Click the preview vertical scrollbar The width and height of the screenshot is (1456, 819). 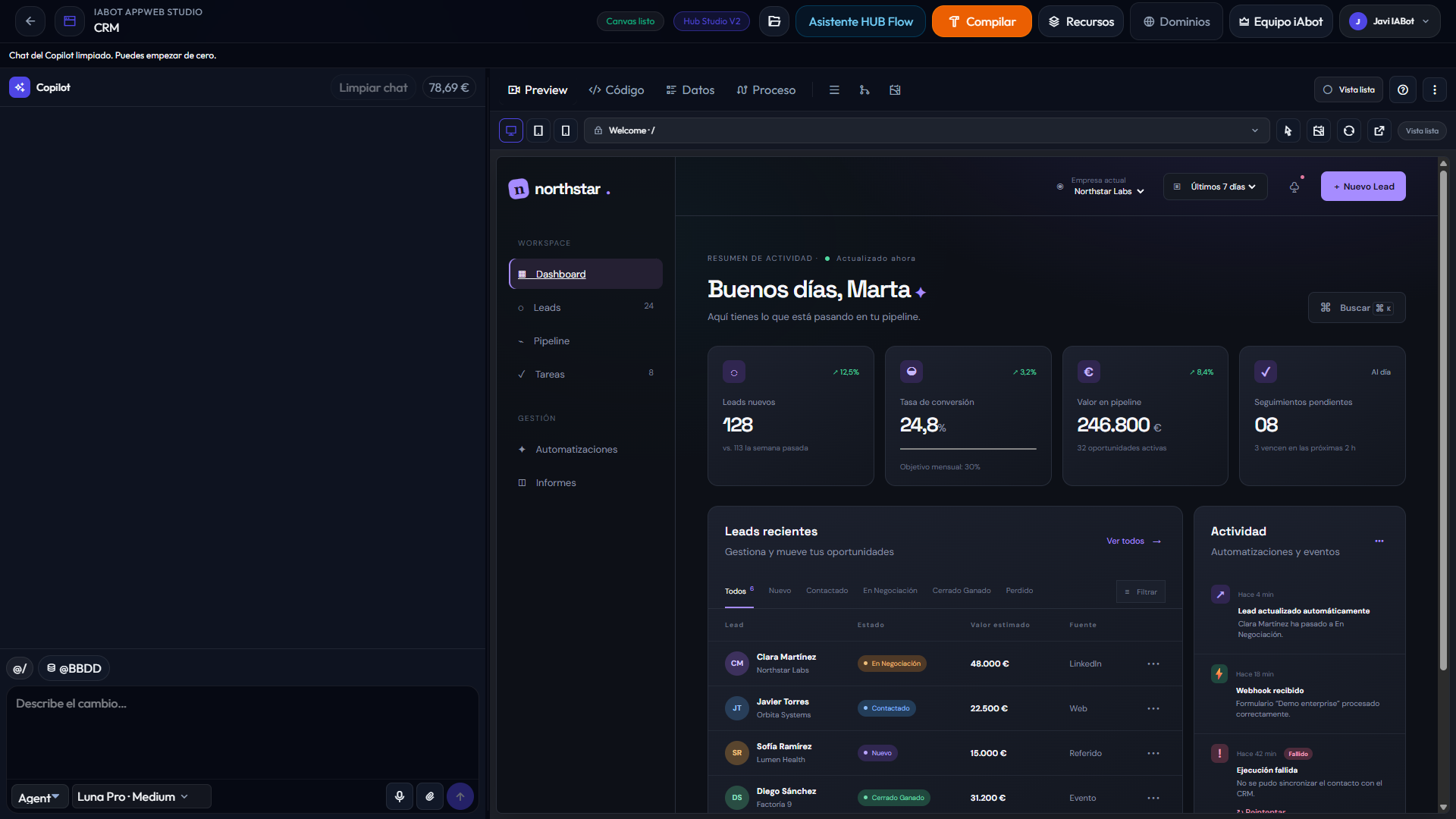1443,421
